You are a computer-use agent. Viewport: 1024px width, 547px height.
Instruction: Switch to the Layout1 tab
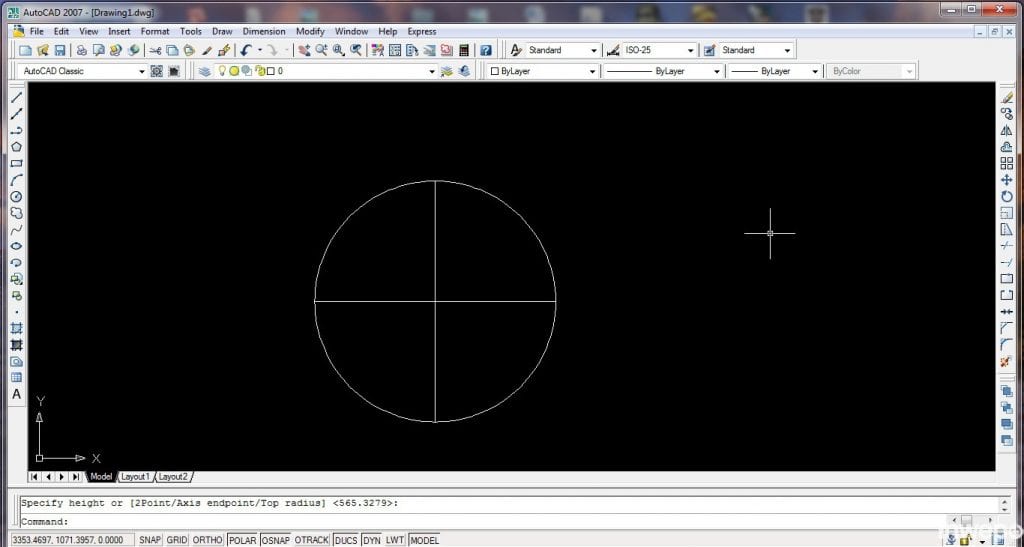136,476
